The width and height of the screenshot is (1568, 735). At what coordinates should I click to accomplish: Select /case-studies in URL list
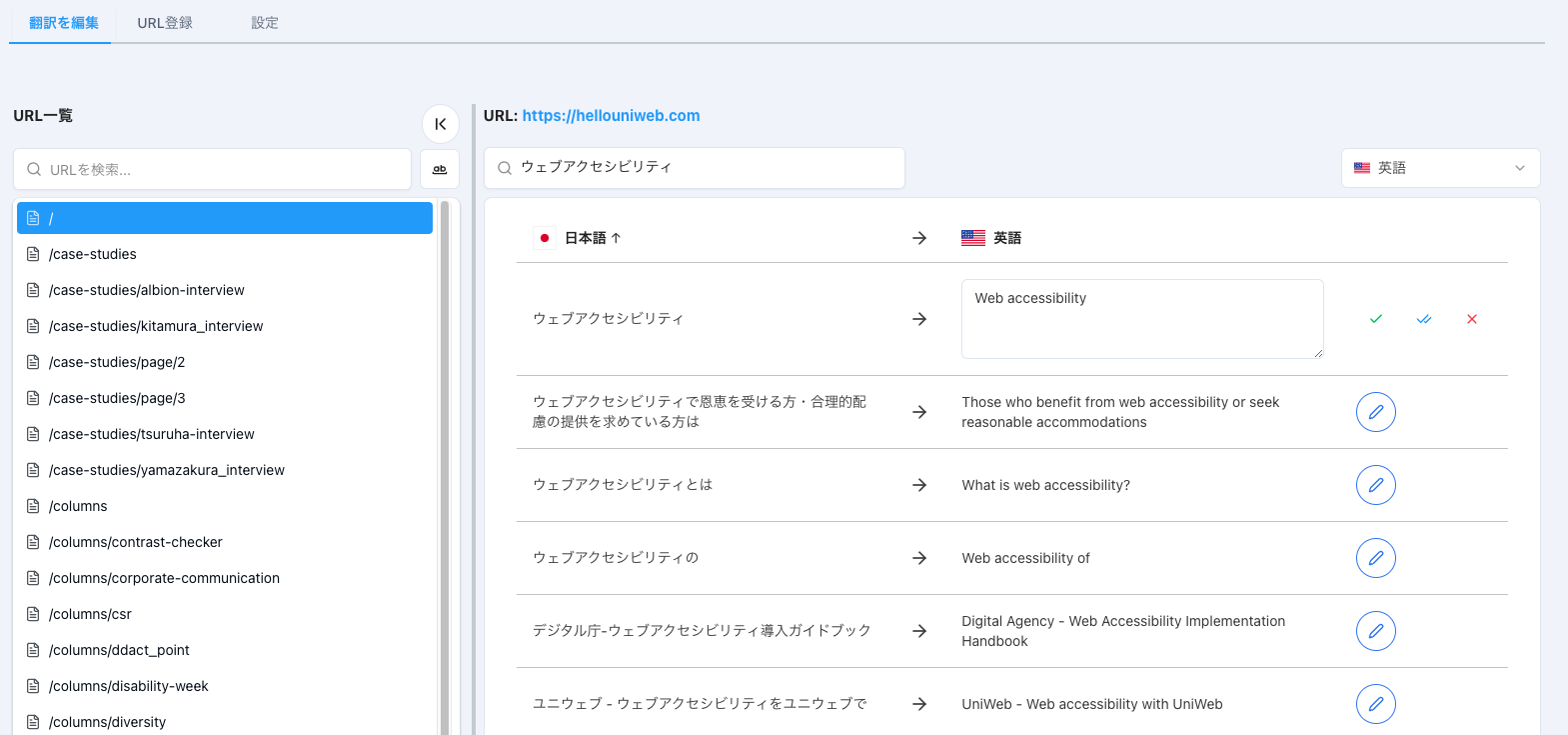coord(225,254)
